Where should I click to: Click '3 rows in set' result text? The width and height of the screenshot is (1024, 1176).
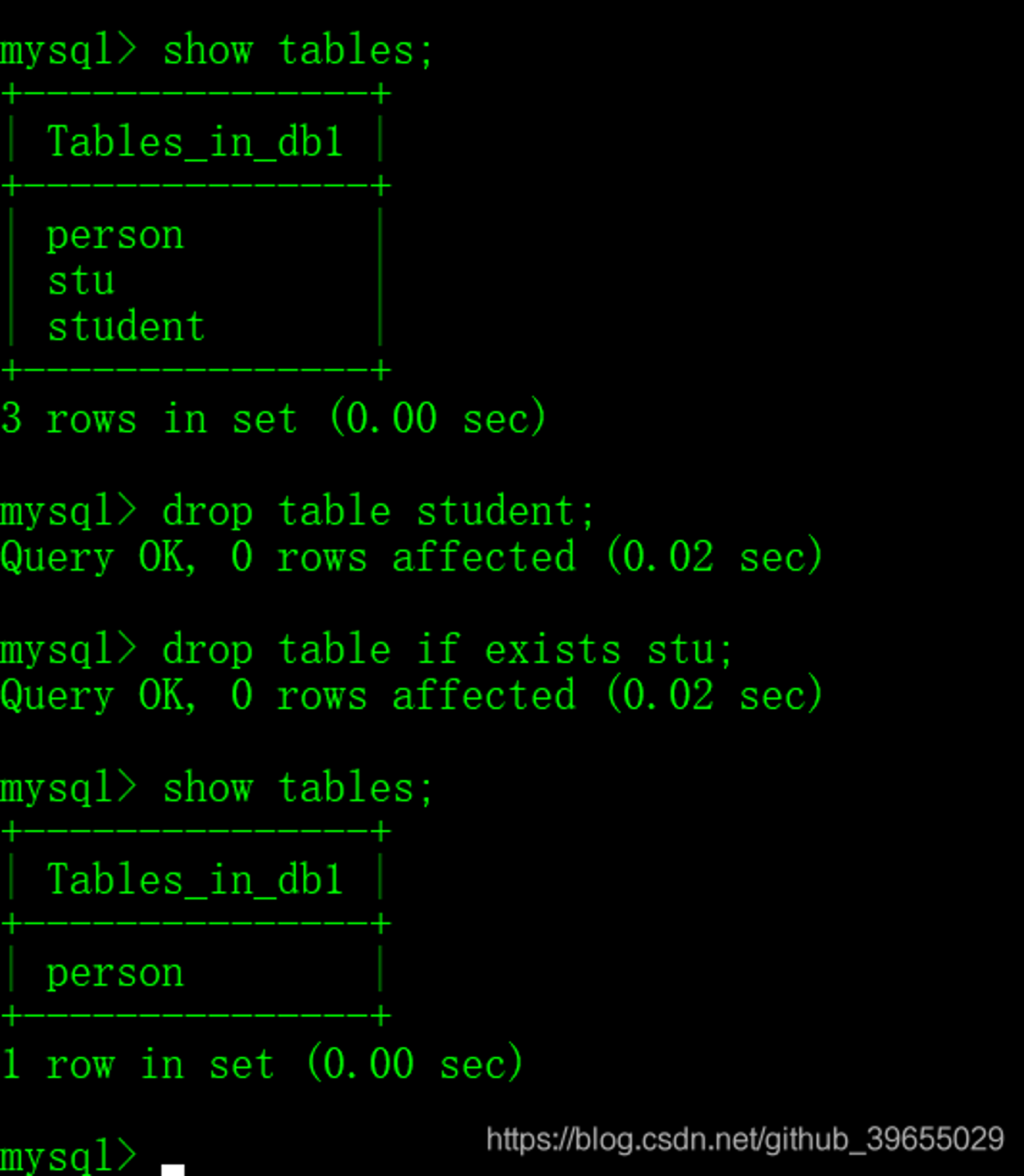[x=149, y=419]
